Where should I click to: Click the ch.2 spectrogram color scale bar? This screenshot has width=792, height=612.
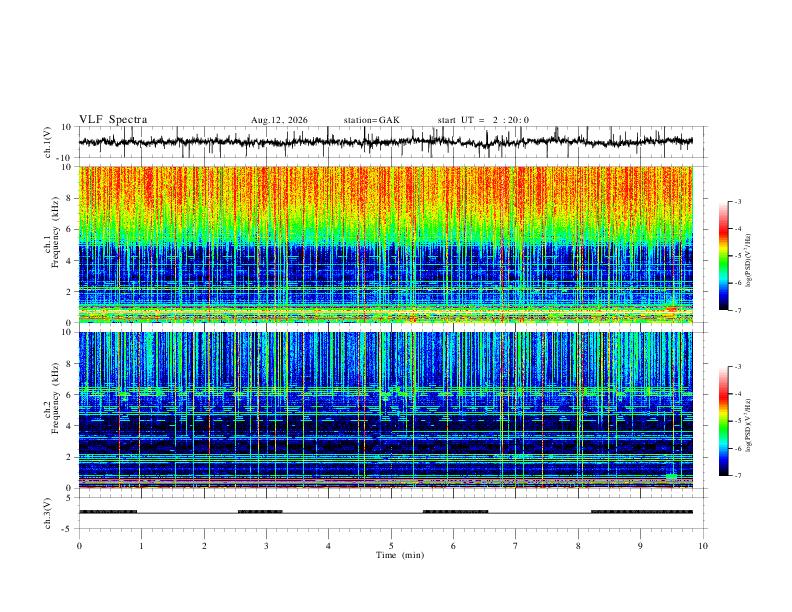[x=723, y=421]
